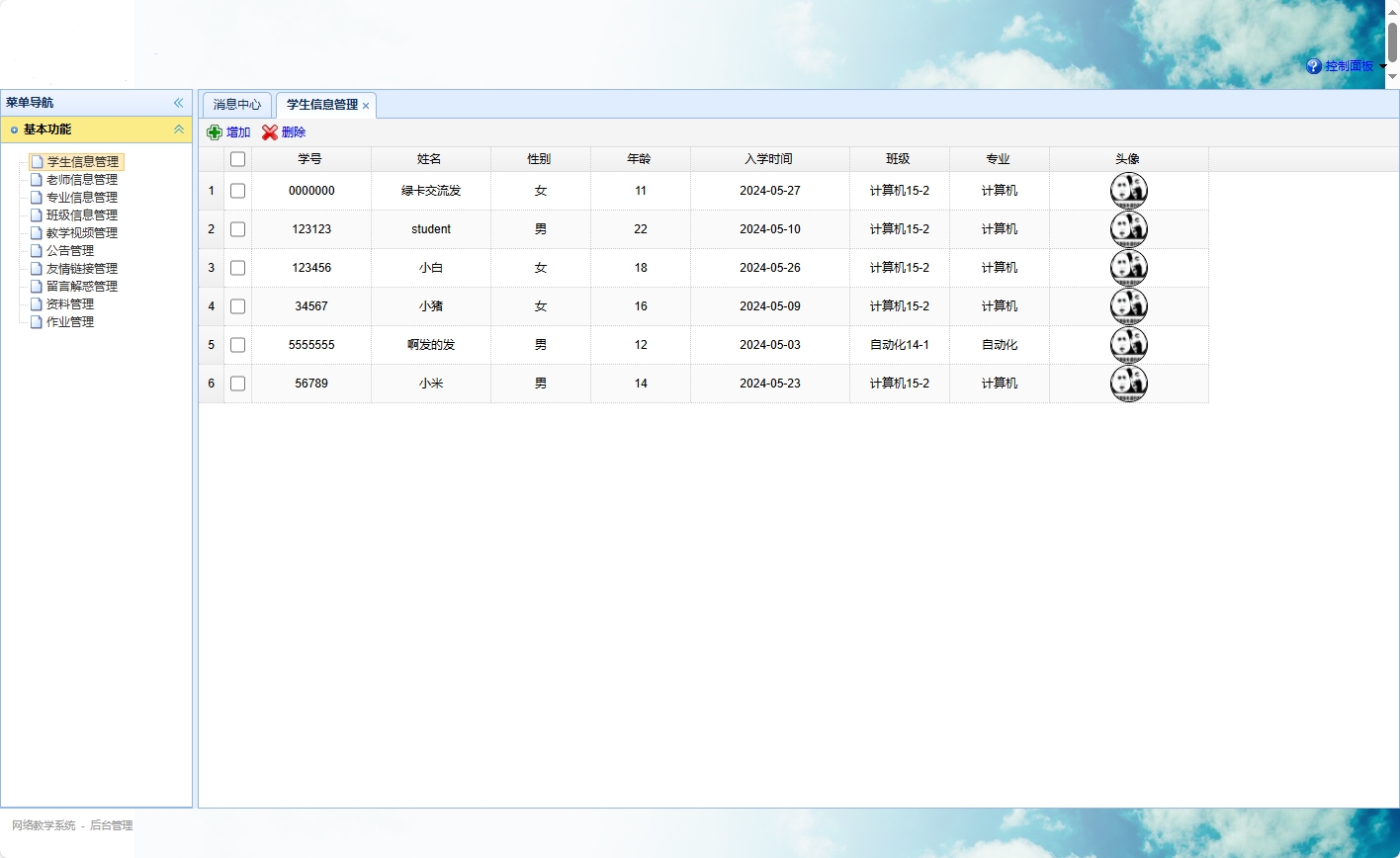Image resolution: width=1400 pixels, height=858 pixels.
Task: Click the page icon beside 教学视频管理
Action: [37, 233]
